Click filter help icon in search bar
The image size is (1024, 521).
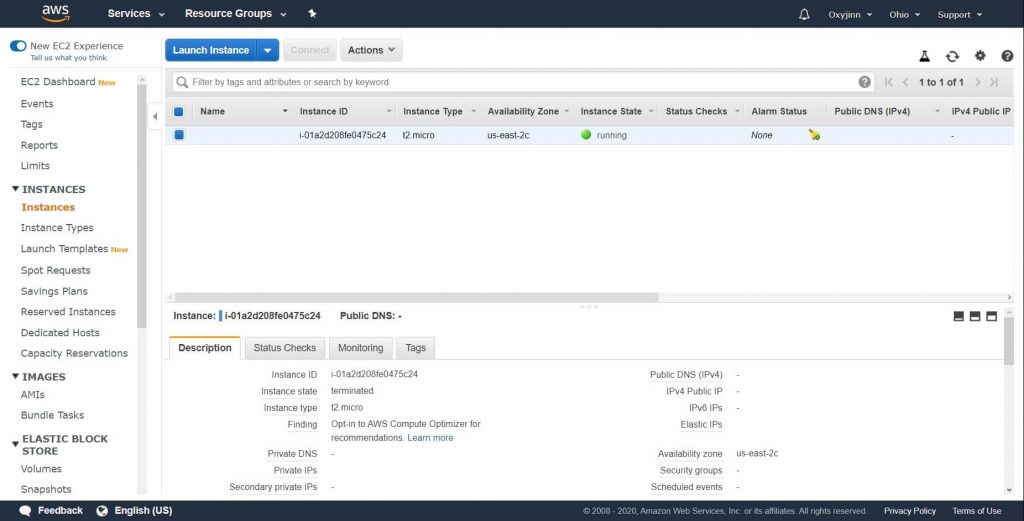click(x=865, y=82)
